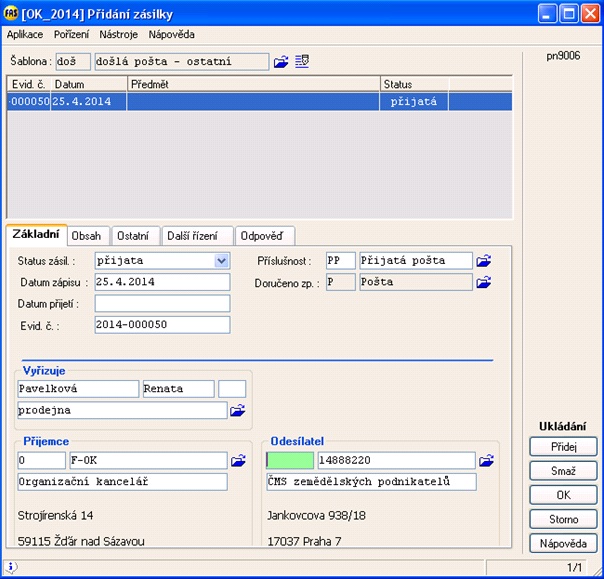Click the Pavelková surname field

pyautogui.click(x=78, y=389)
